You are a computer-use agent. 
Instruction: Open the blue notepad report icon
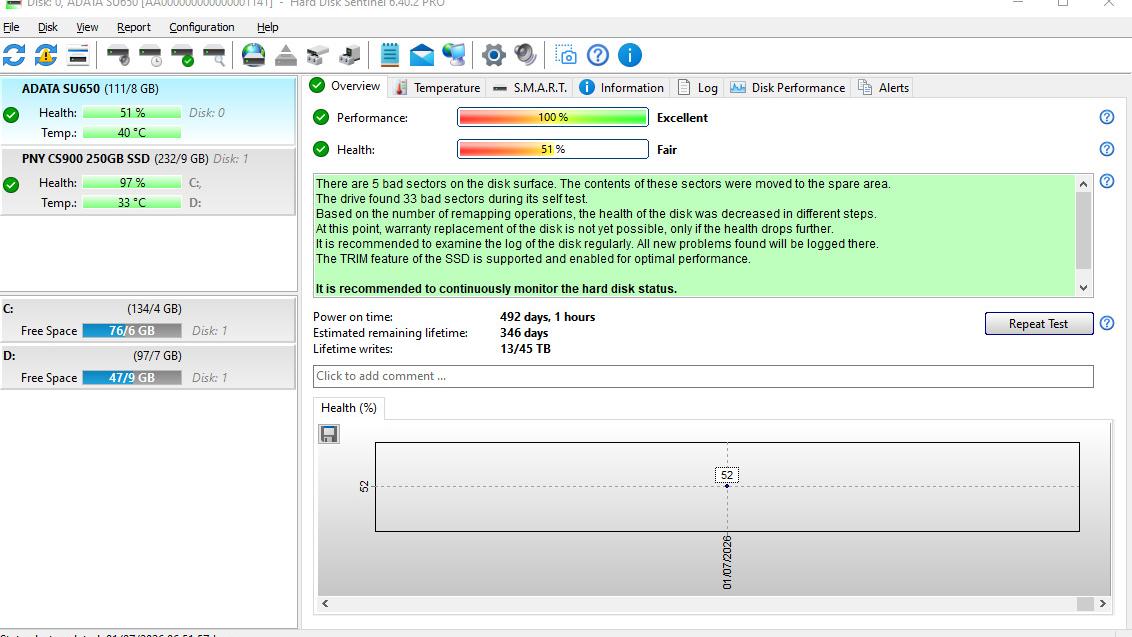390,55
